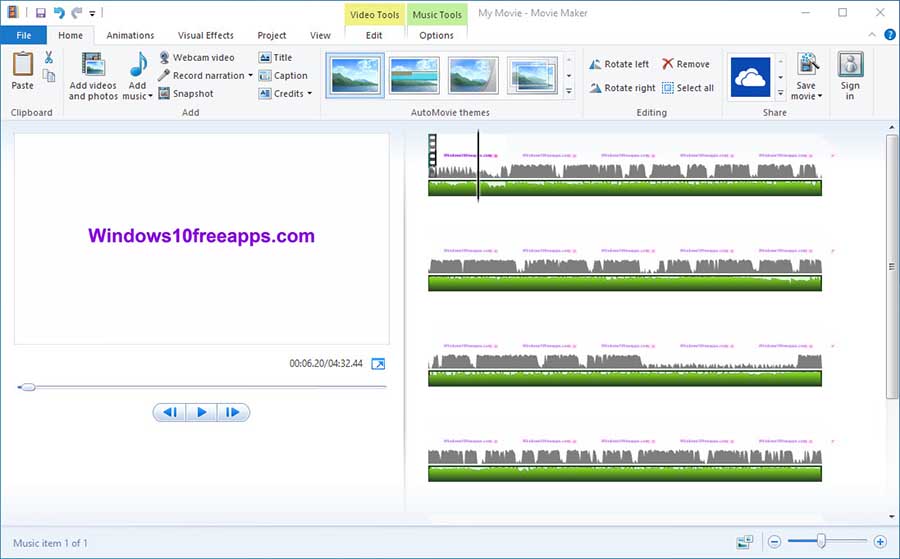Click Add videos and photos
This screenshot has height=559, width=900.
click(93, 76)
